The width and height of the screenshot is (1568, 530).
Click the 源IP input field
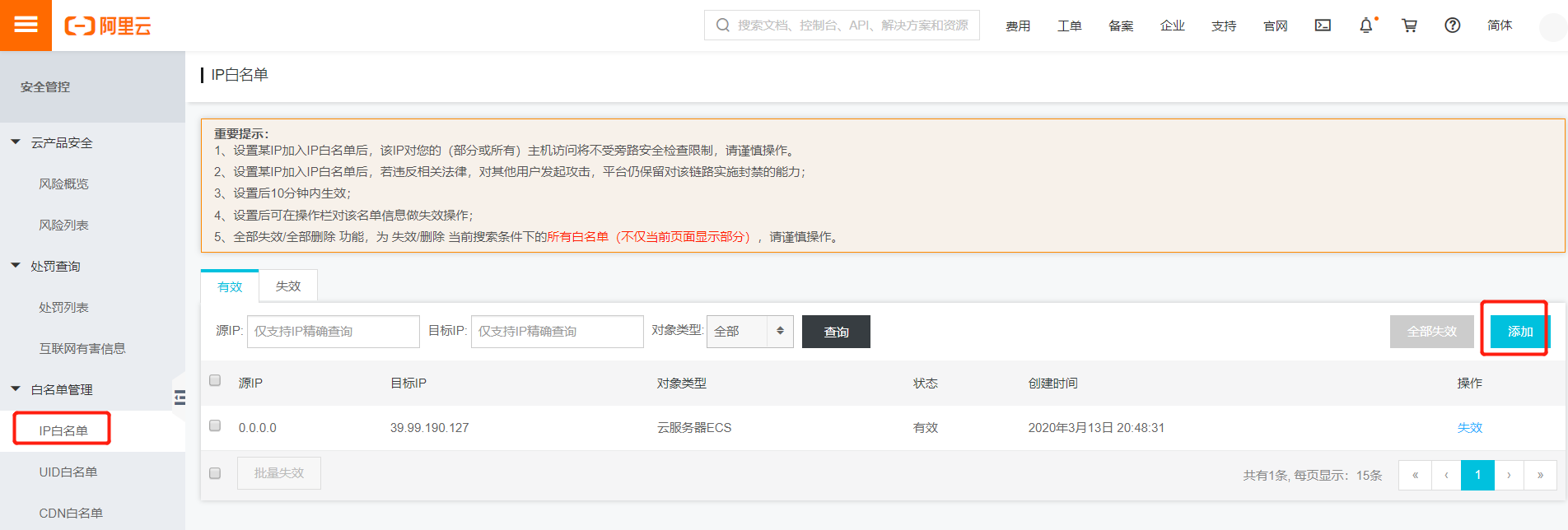[x=334, y=332]
